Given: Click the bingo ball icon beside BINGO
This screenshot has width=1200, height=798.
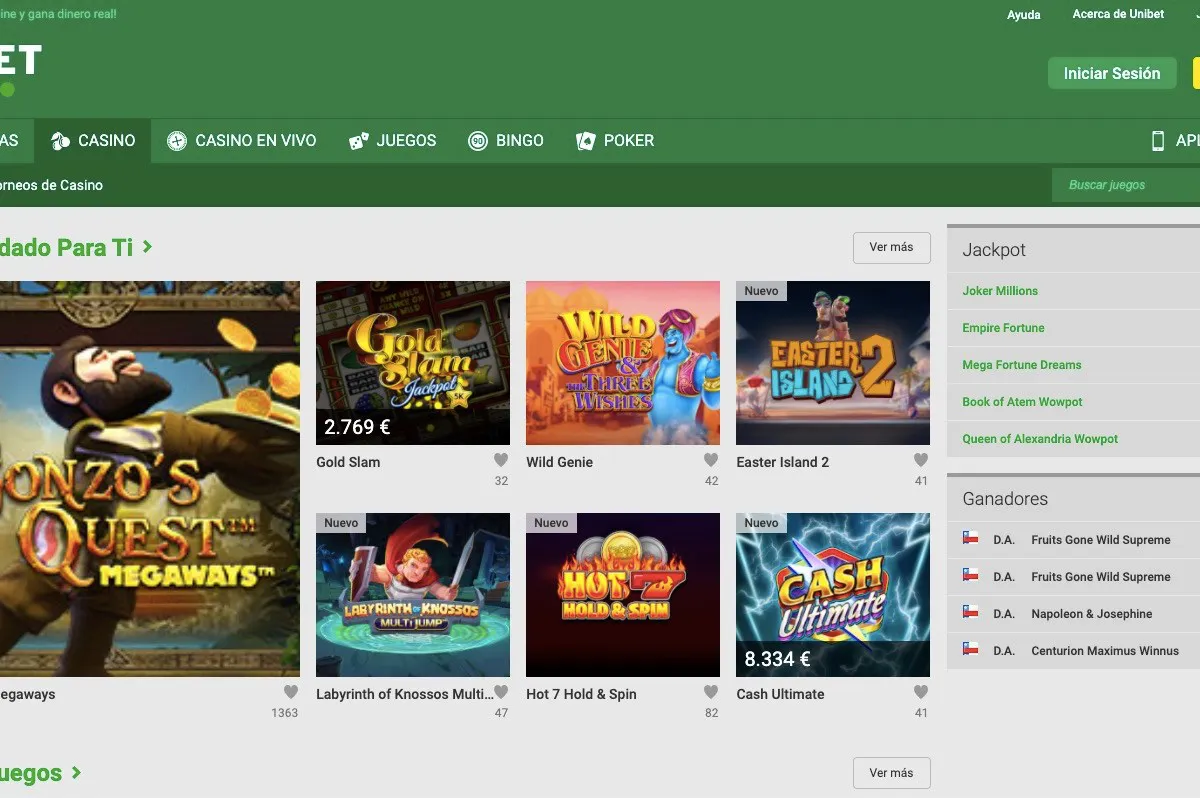Looking at the screenshot, I should [x=478, y=141].
